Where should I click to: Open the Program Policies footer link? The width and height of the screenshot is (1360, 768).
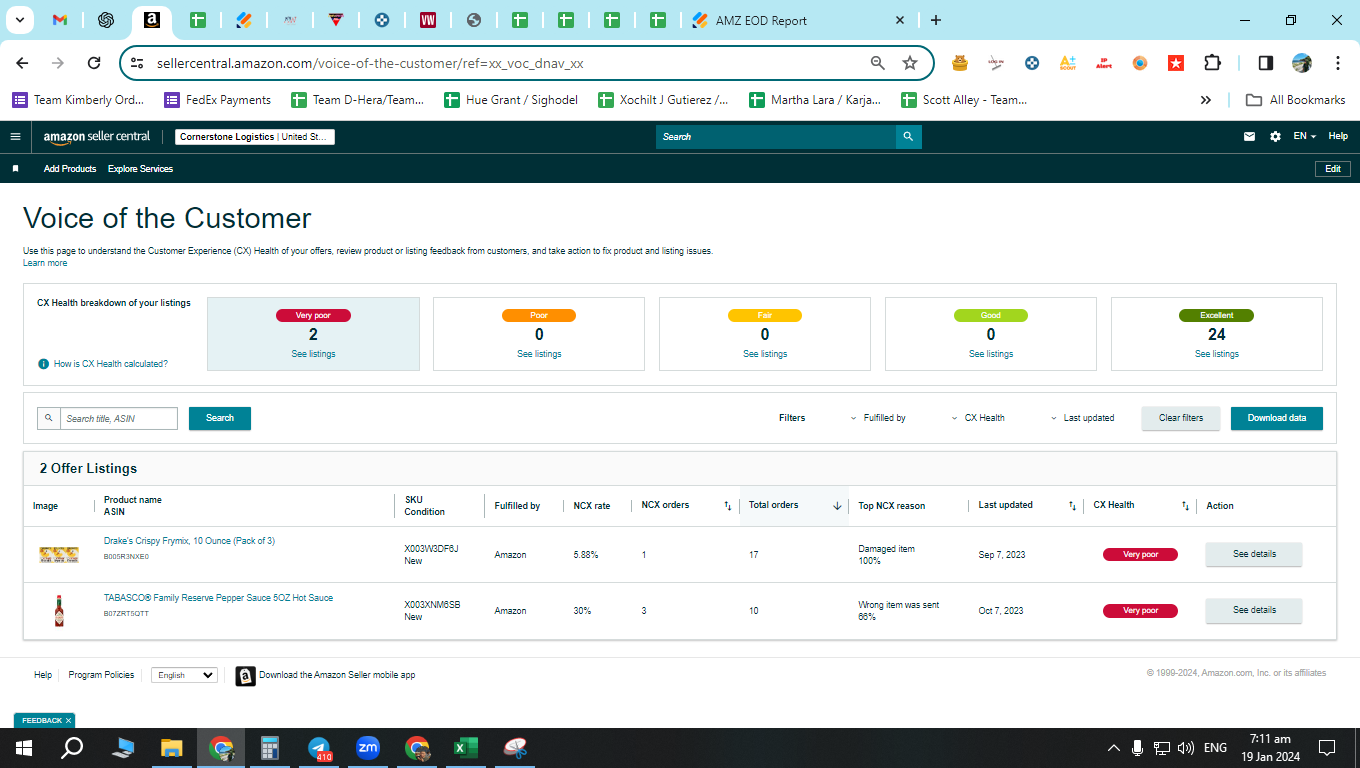[x=101, y=675]
